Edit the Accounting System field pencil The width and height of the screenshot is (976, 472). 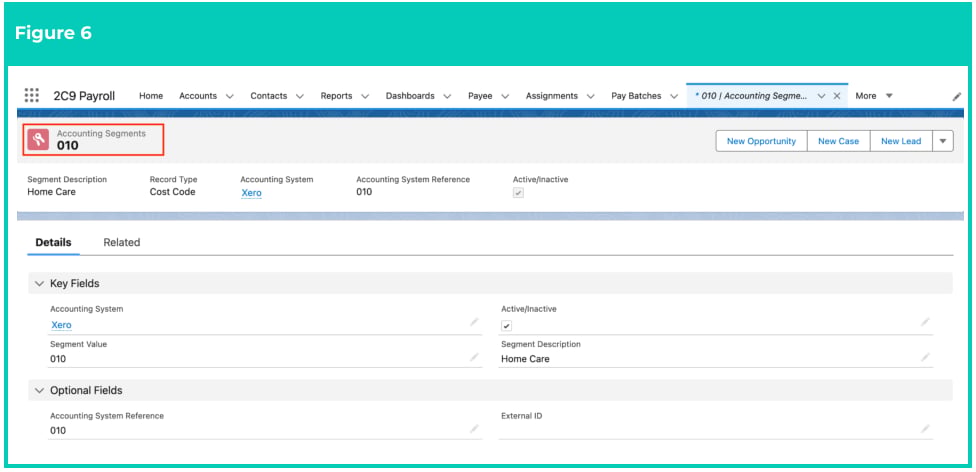(x=474, y=322)
